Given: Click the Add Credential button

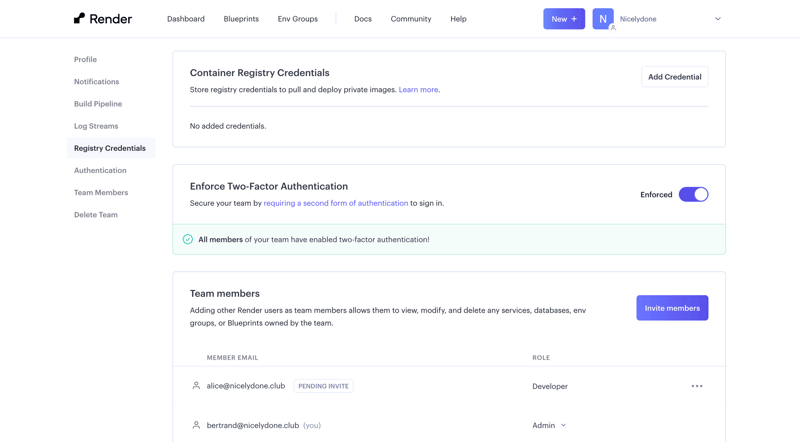Looking at the screenshot, I should (x=674, y=77).
